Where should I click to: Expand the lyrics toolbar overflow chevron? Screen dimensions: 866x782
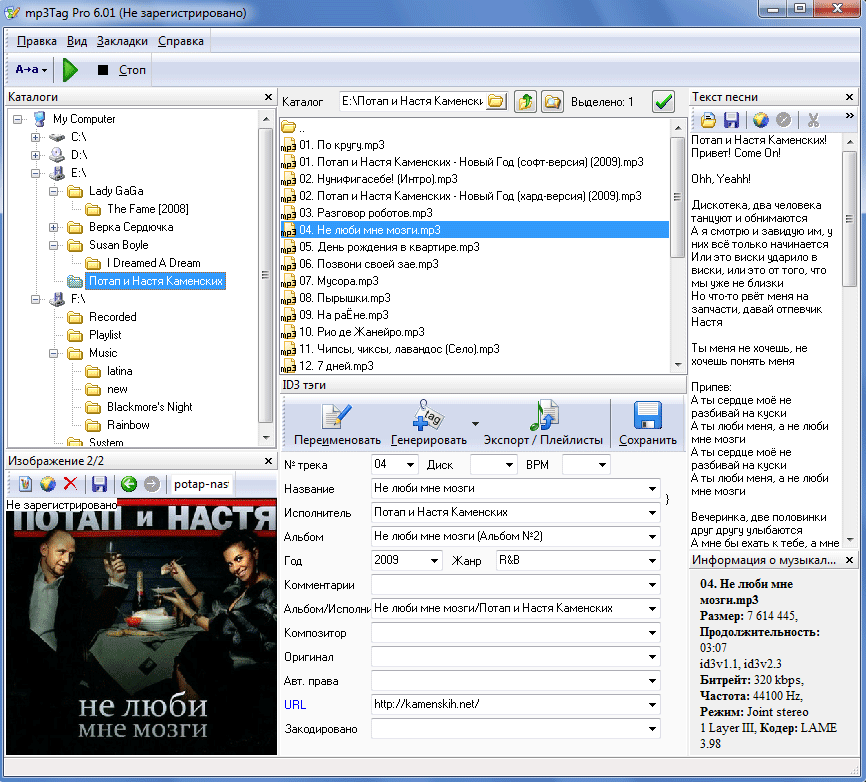(x=849, y=115)
